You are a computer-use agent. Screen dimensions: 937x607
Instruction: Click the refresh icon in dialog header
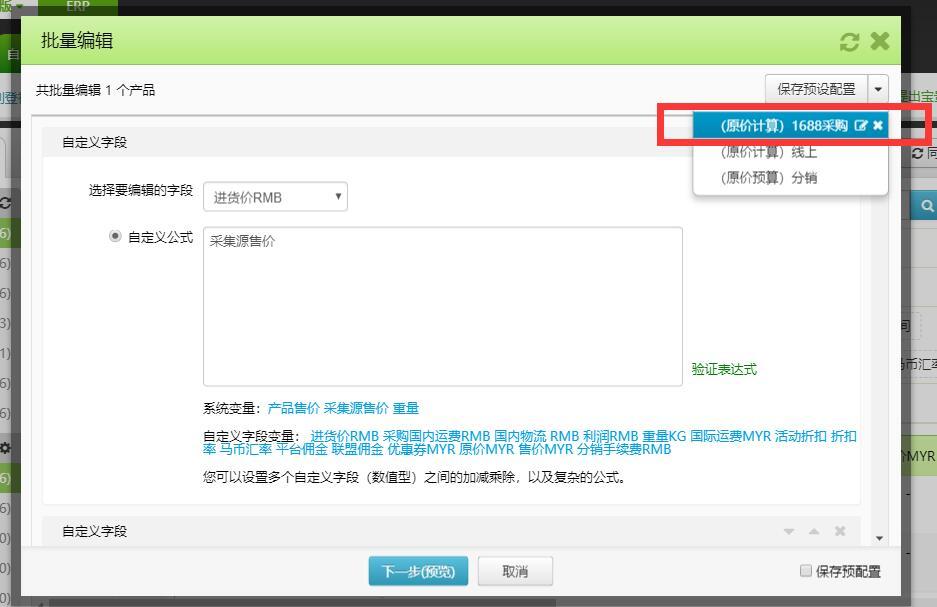click(849, 42)
